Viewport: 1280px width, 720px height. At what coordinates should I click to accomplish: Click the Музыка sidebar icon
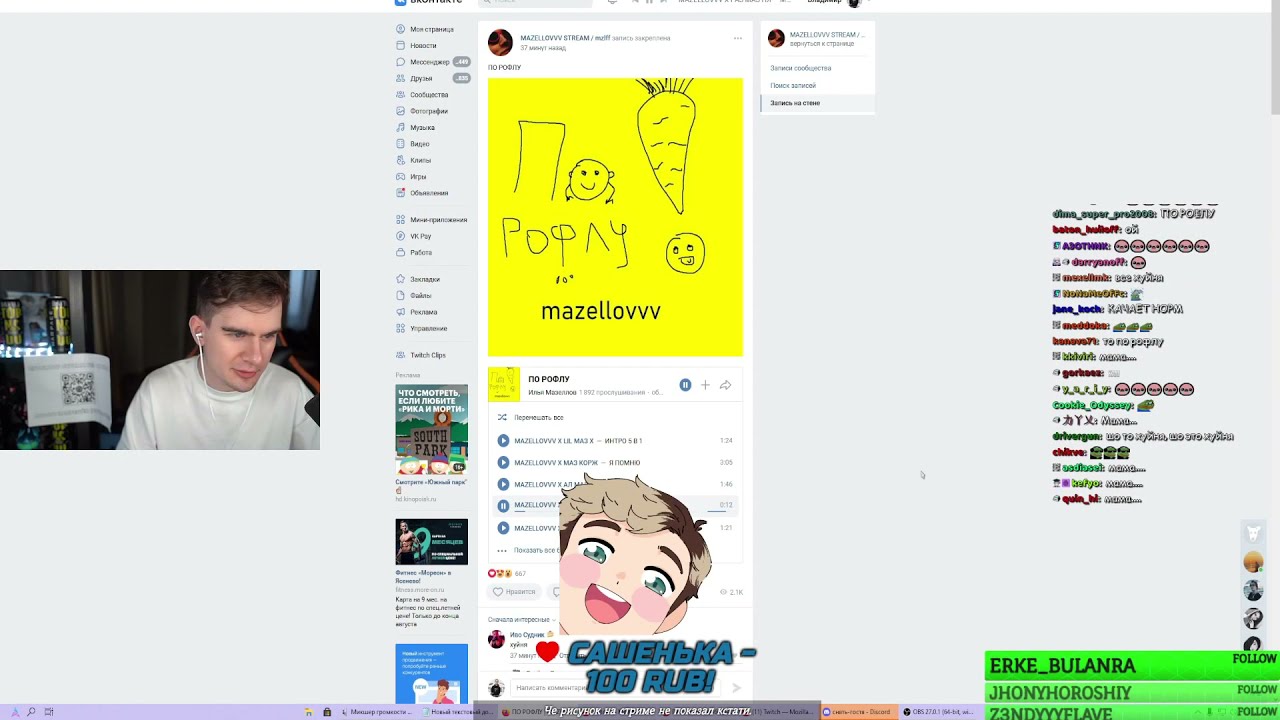401,127
